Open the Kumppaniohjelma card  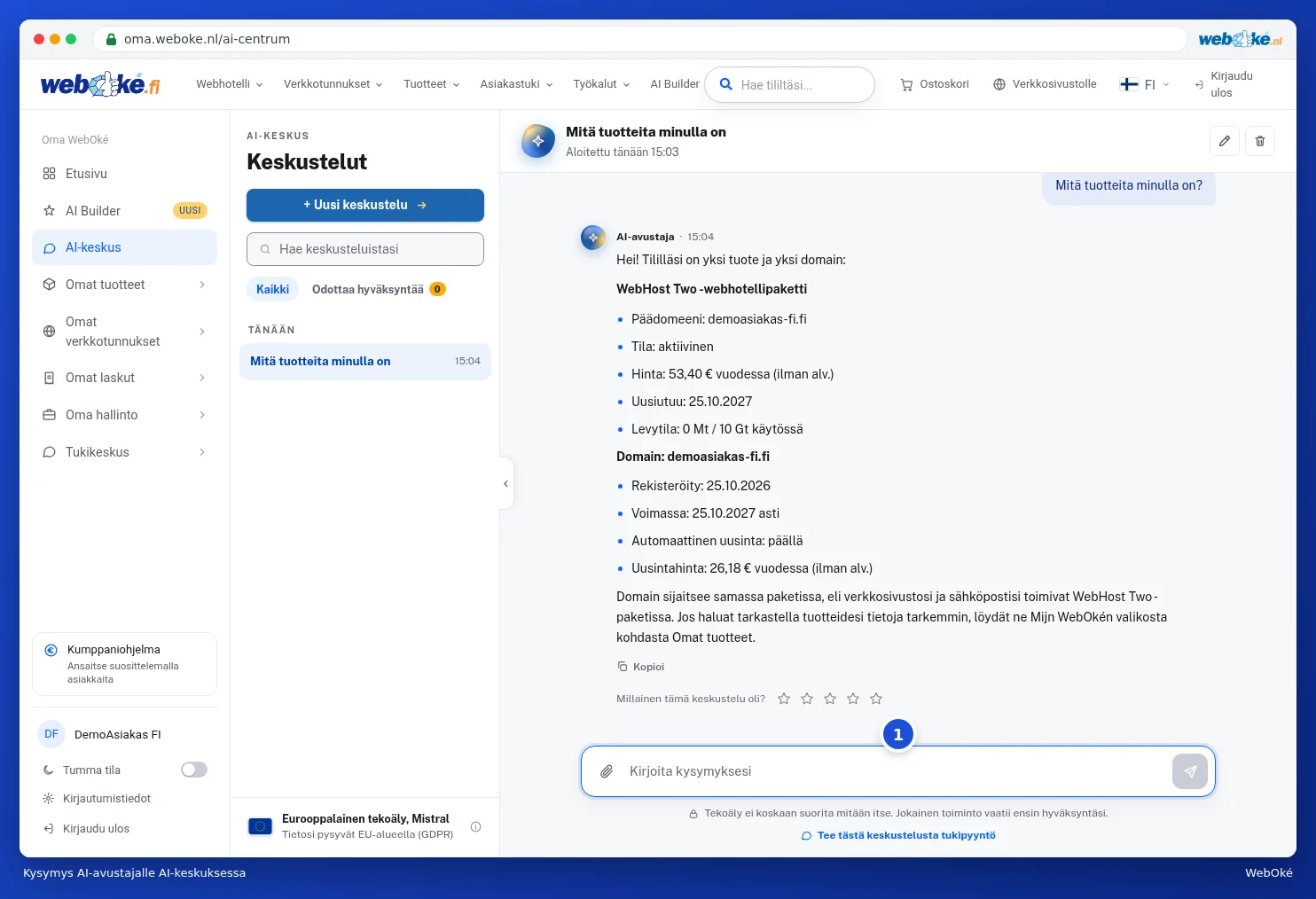(x=124, y=664)
